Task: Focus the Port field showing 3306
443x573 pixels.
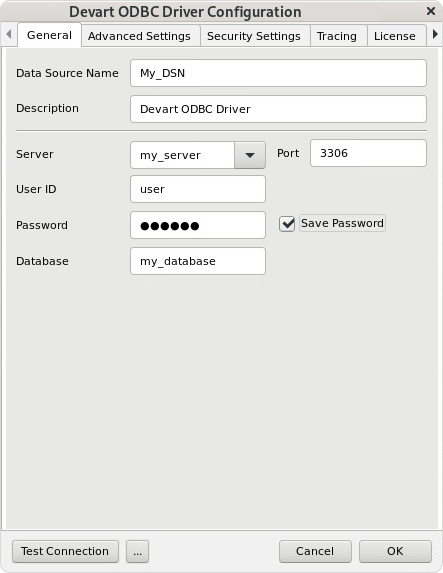Action: (368, 153)
